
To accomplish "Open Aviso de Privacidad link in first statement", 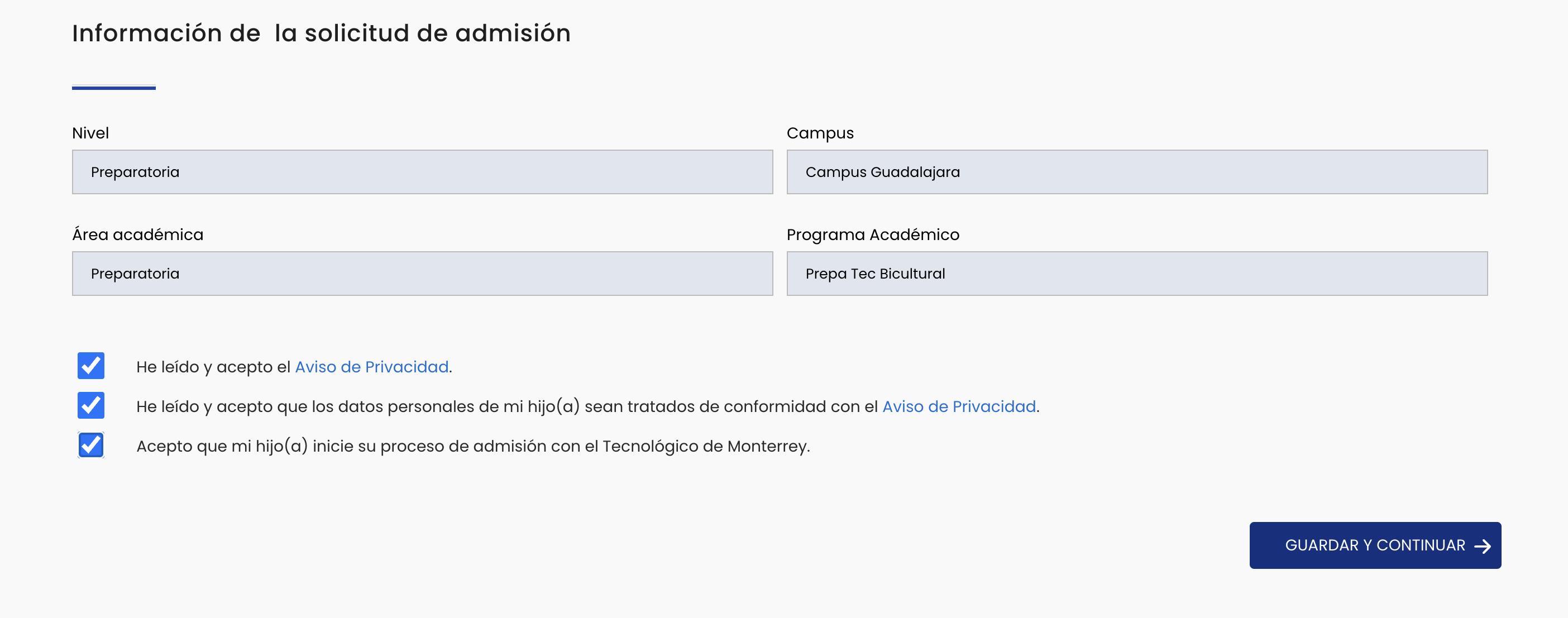I will (x=371, y=367).
